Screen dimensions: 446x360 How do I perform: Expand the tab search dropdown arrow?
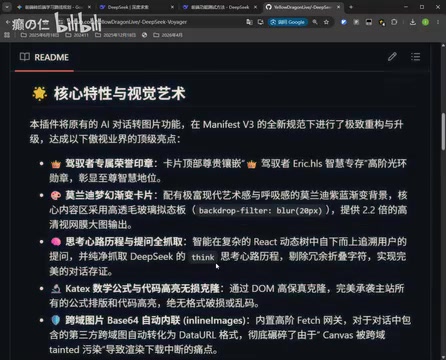(7, 7)
